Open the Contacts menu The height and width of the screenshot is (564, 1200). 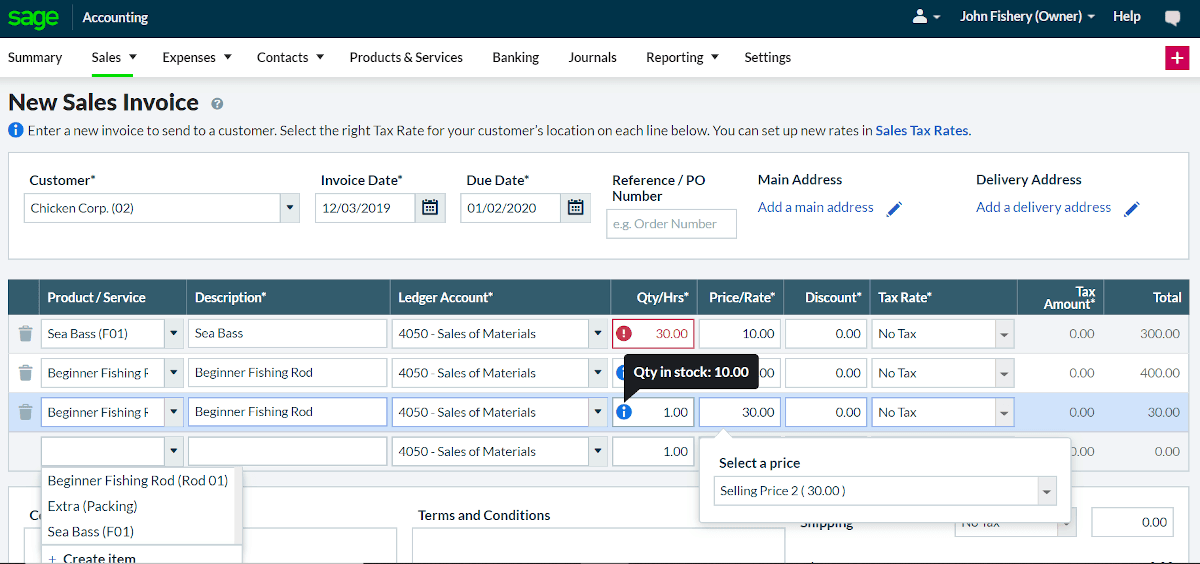pos(290,58)
